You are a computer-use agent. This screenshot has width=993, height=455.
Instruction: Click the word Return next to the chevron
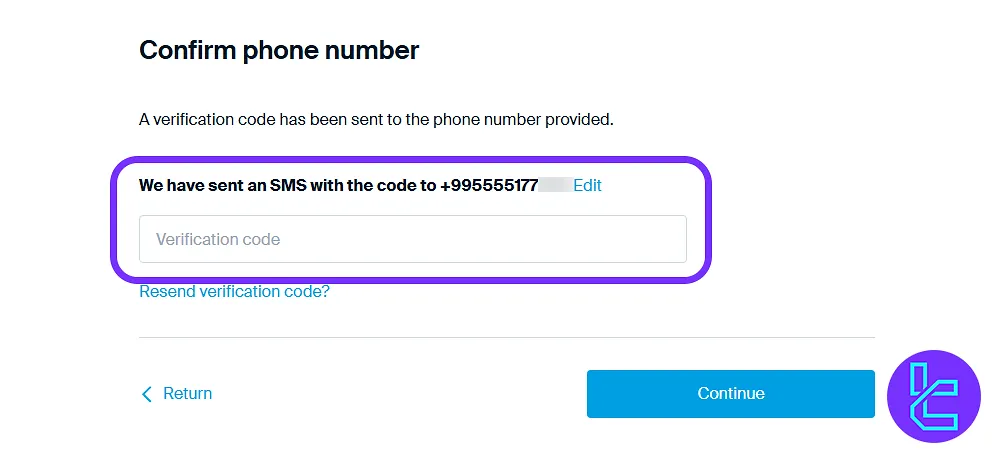[187, 393]
